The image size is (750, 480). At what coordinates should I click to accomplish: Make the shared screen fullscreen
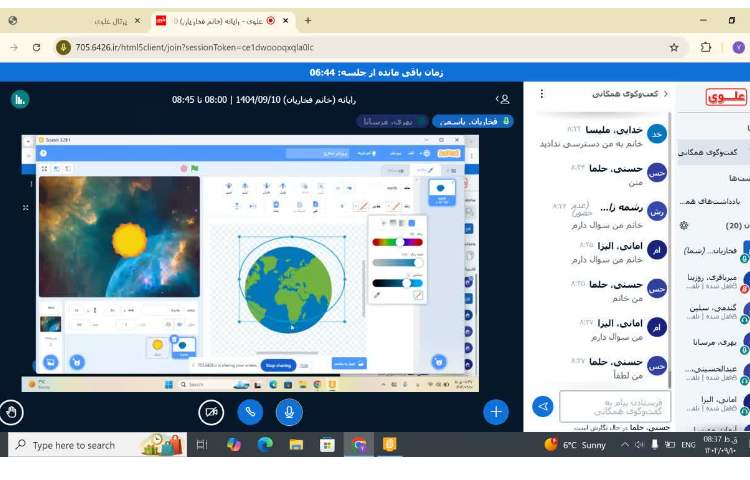click(25, 207)
